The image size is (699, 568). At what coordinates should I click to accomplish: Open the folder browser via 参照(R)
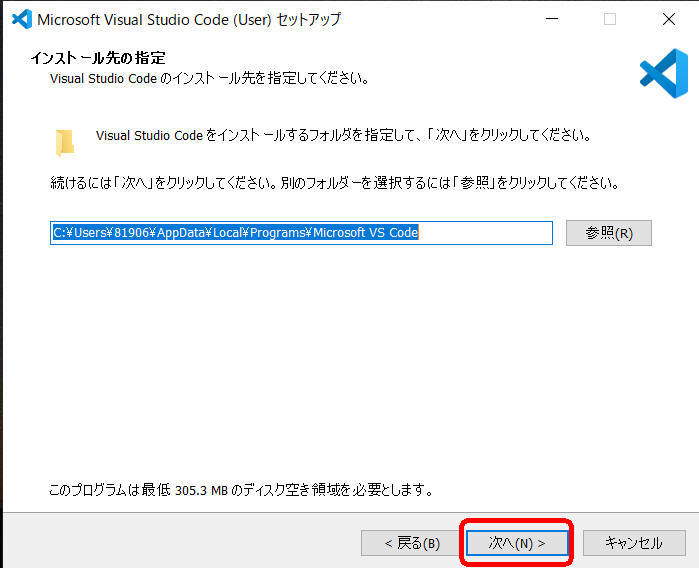(x=609, y=233)
